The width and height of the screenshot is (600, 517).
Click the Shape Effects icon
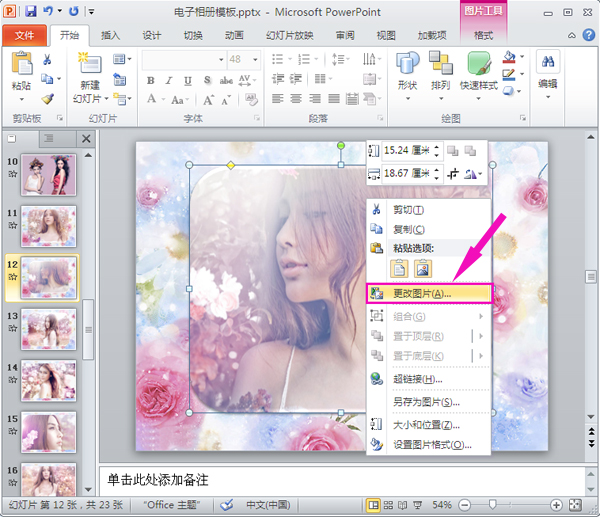(x=509, y=91)
